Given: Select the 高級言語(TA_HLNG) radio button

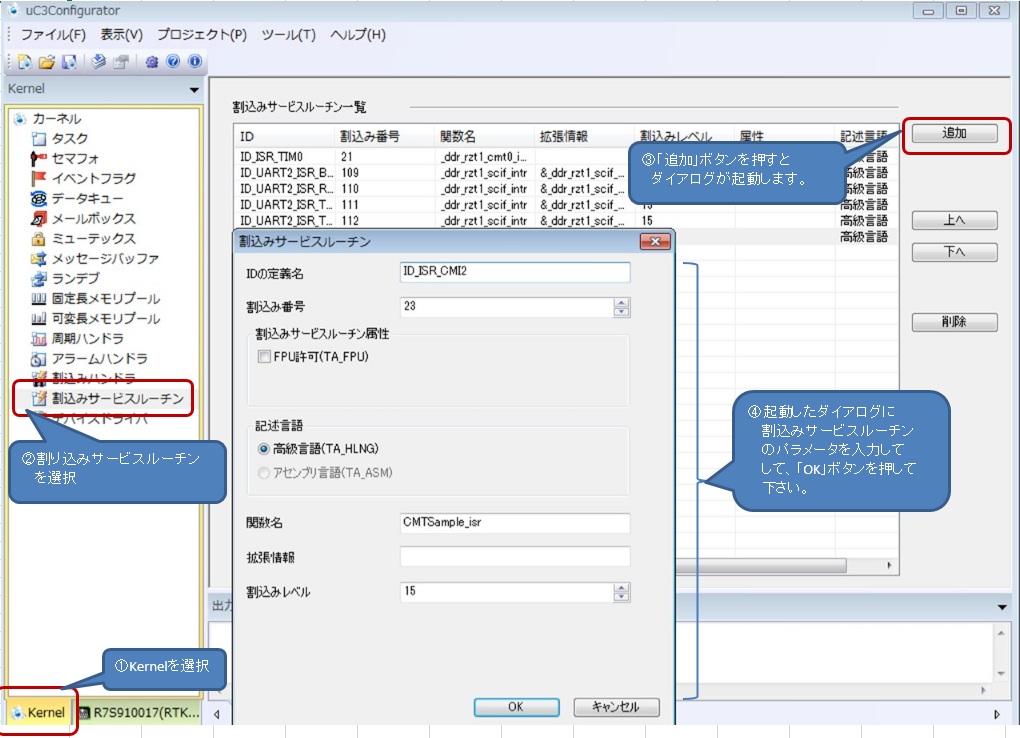Looking at the screenshot, I should [x=265, y=449].
